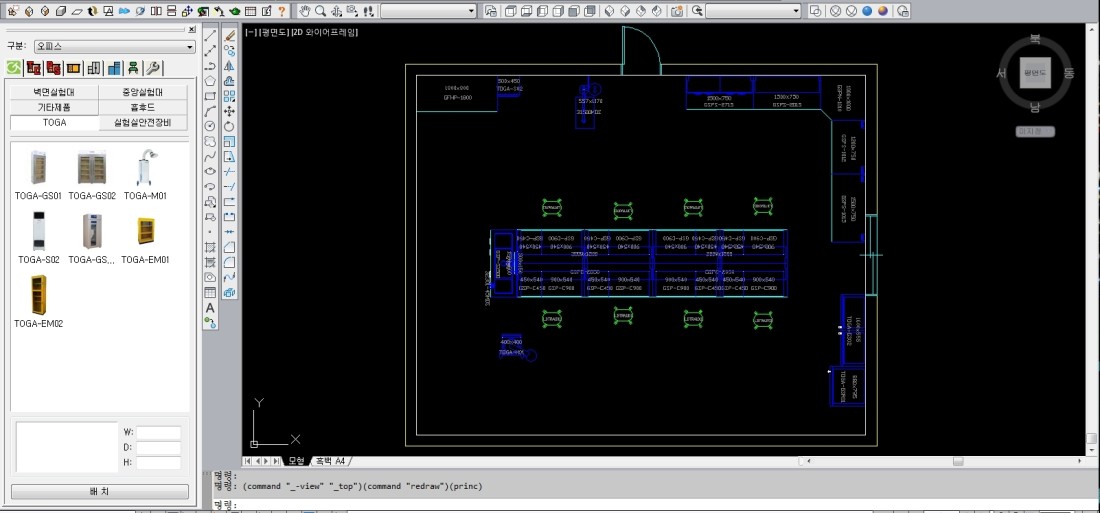Open the 구분 category dropdown
1100x513 pixels.
coord(114,47)
